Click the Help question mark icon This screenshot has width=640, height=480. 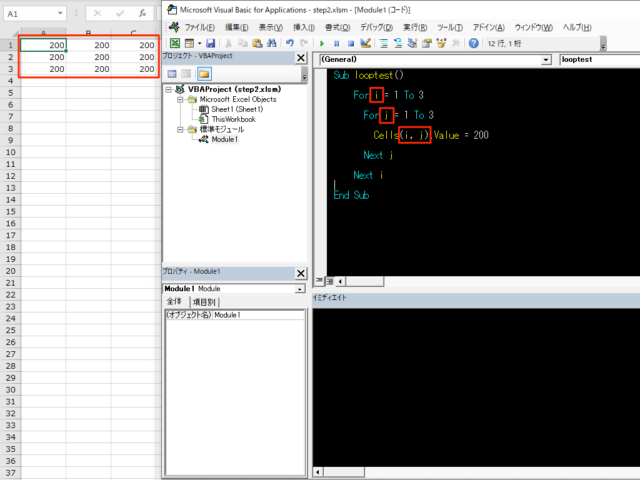(x=474, y=44)
